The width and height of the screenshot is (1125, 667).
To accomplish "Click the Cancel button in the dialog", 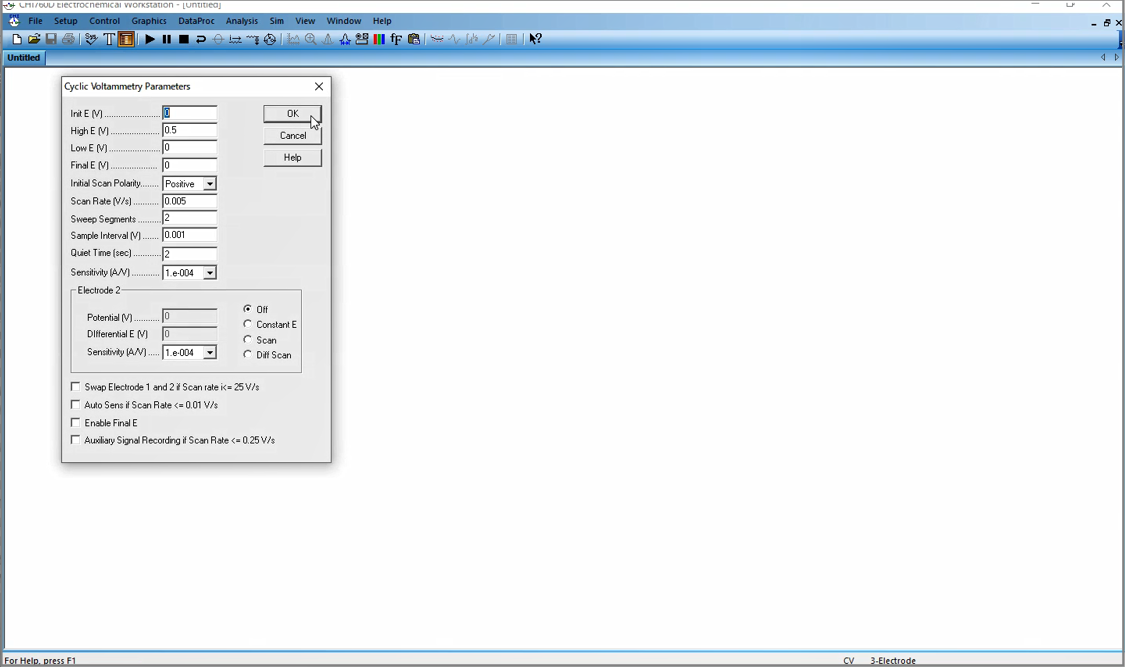I will [292, 136].
